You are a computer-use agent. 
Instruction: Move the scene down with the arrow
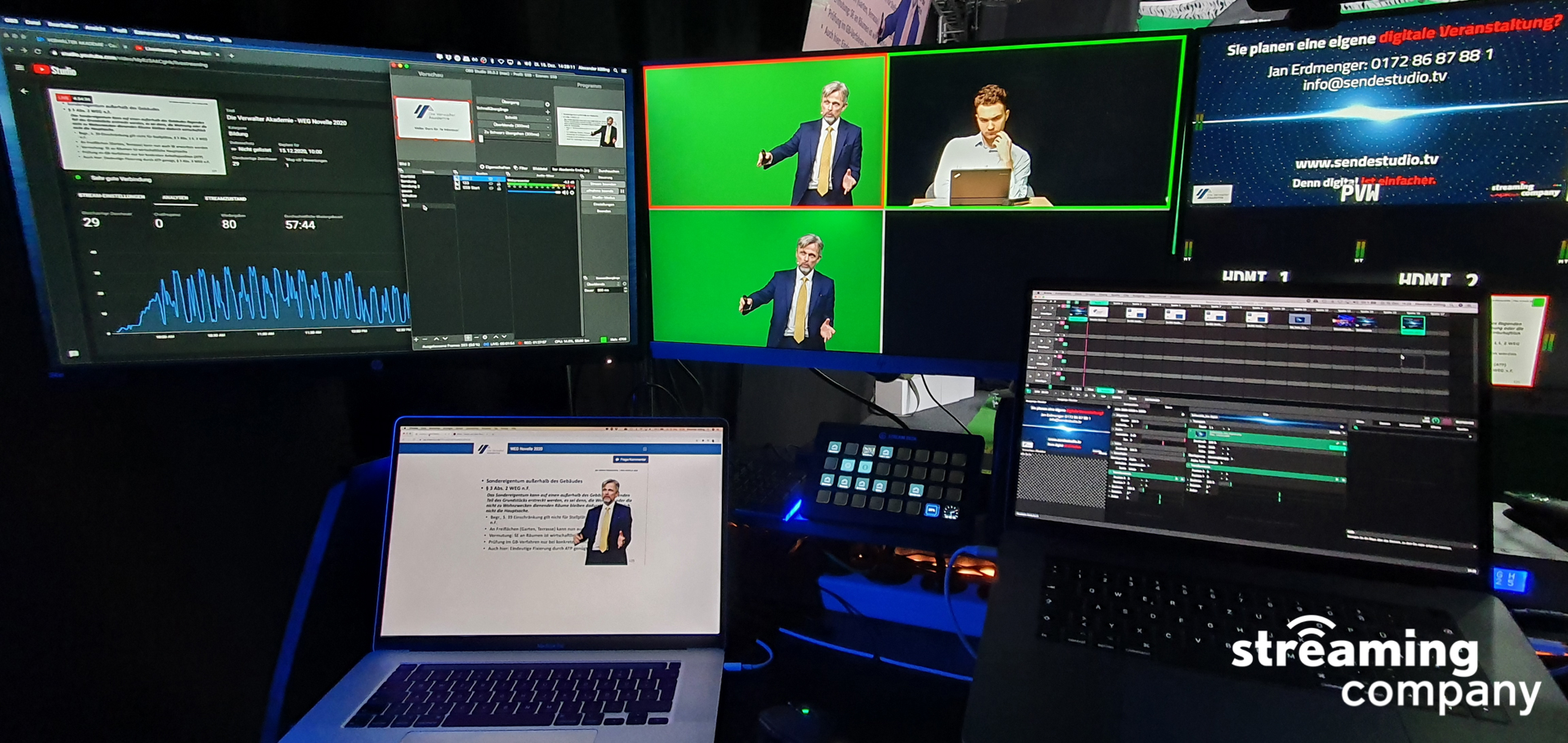[x=445, y=338]
